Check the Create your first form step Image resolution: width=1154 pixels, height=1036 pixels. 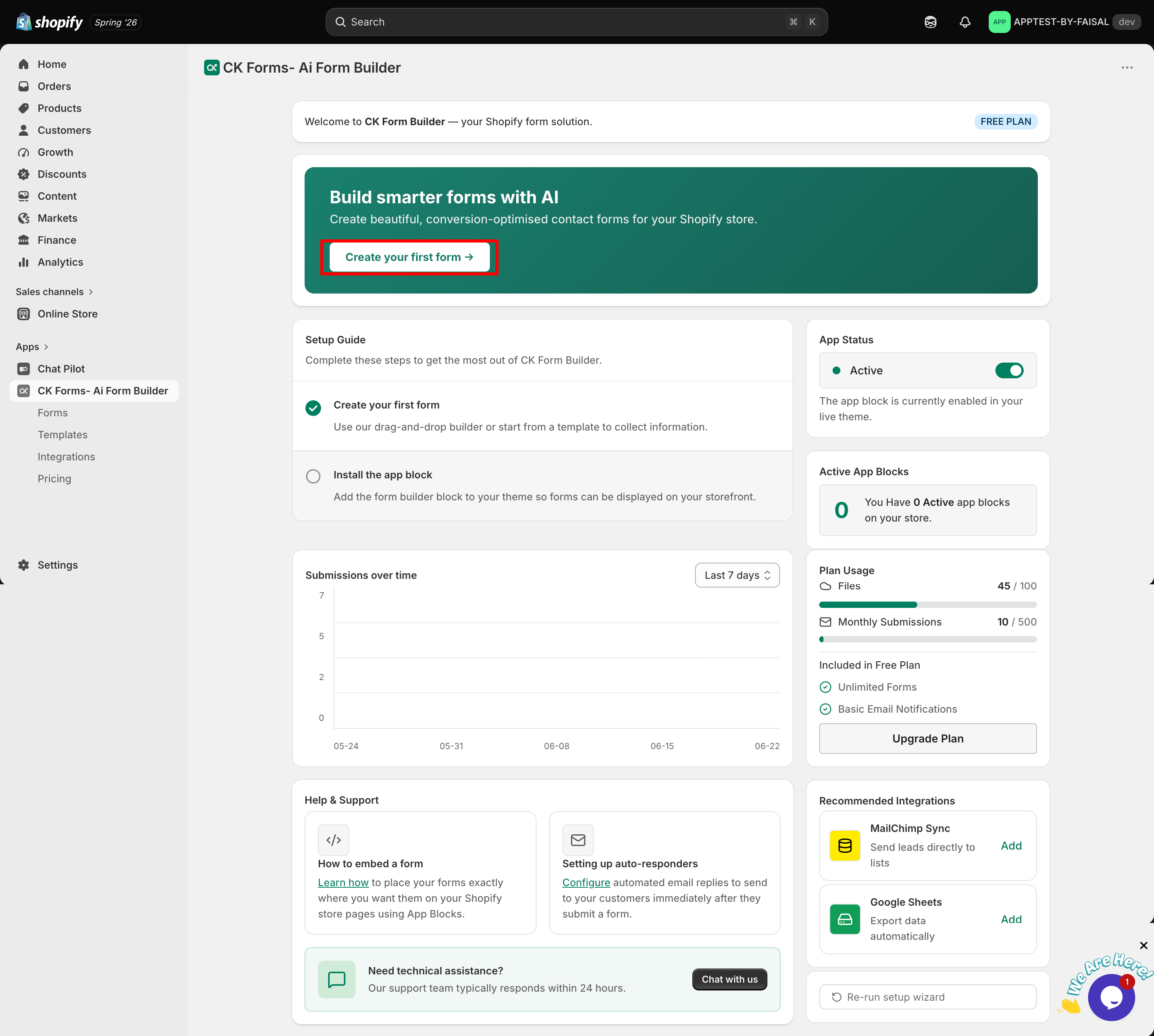click(x=313, y=408)
